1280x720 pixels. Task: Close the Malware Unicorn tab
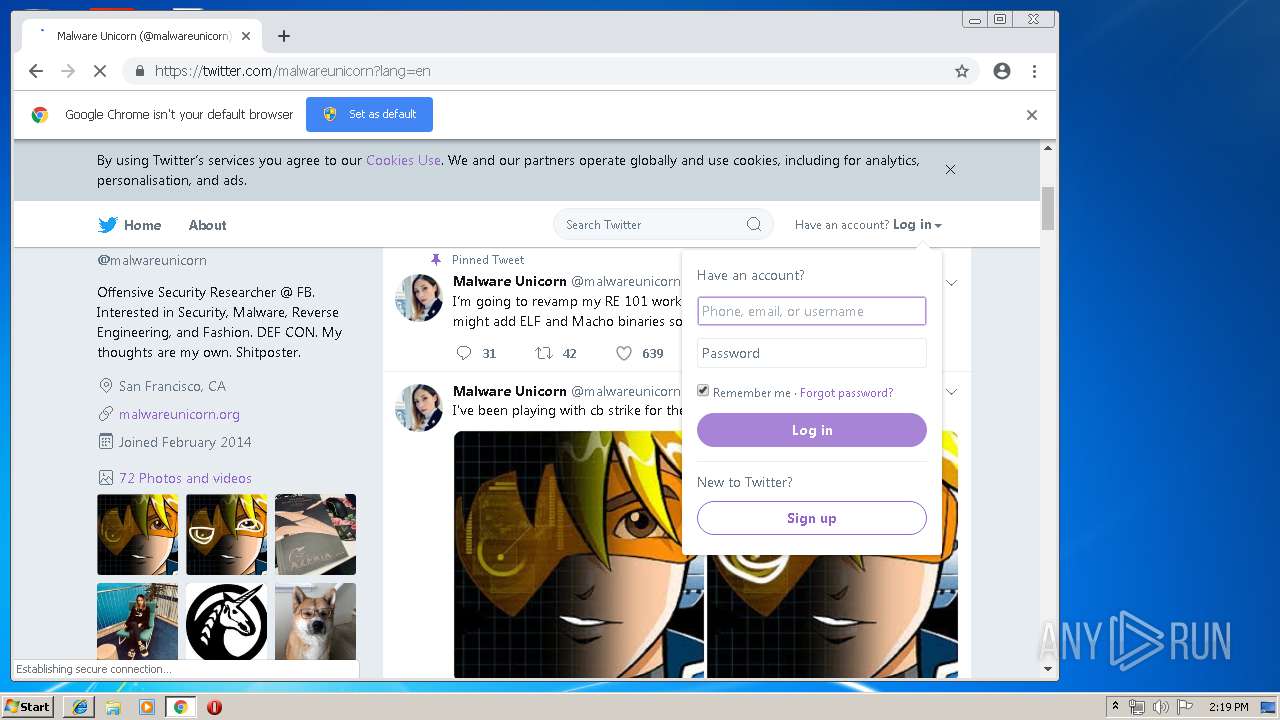coord(246,36)
